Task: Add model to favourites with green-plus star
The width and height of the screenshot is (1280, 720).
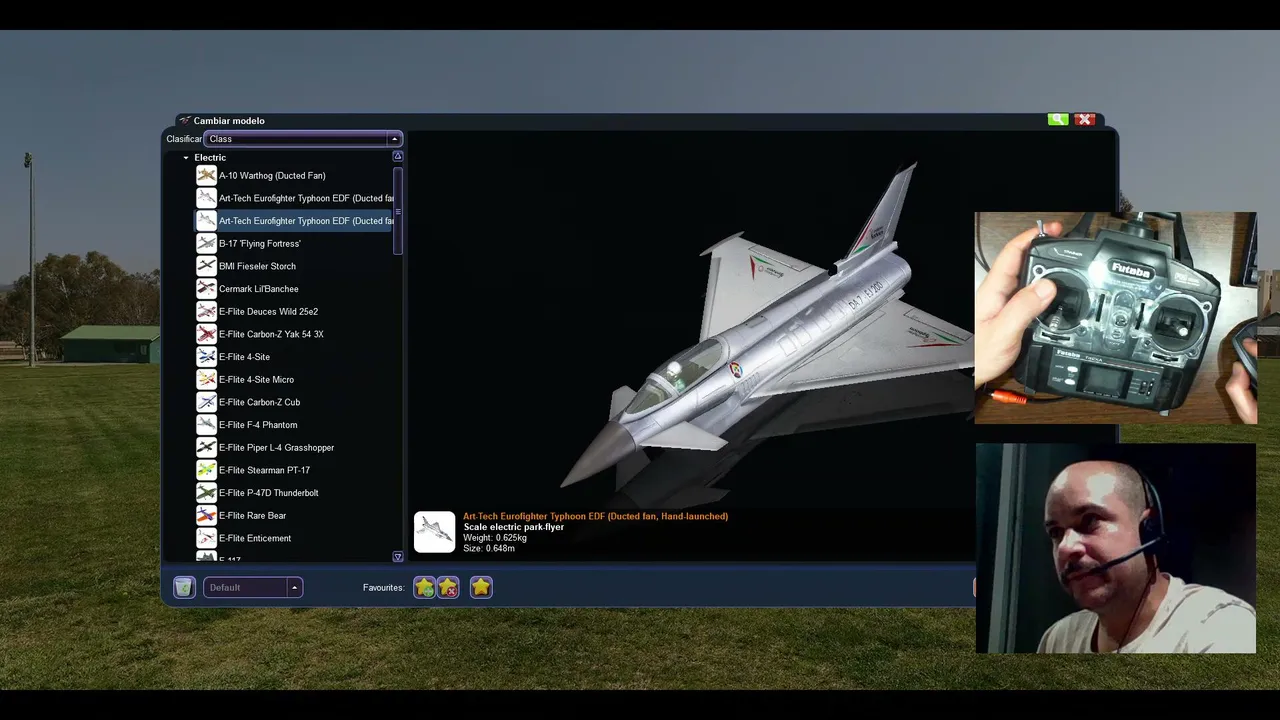Action: tap(425, 587)
